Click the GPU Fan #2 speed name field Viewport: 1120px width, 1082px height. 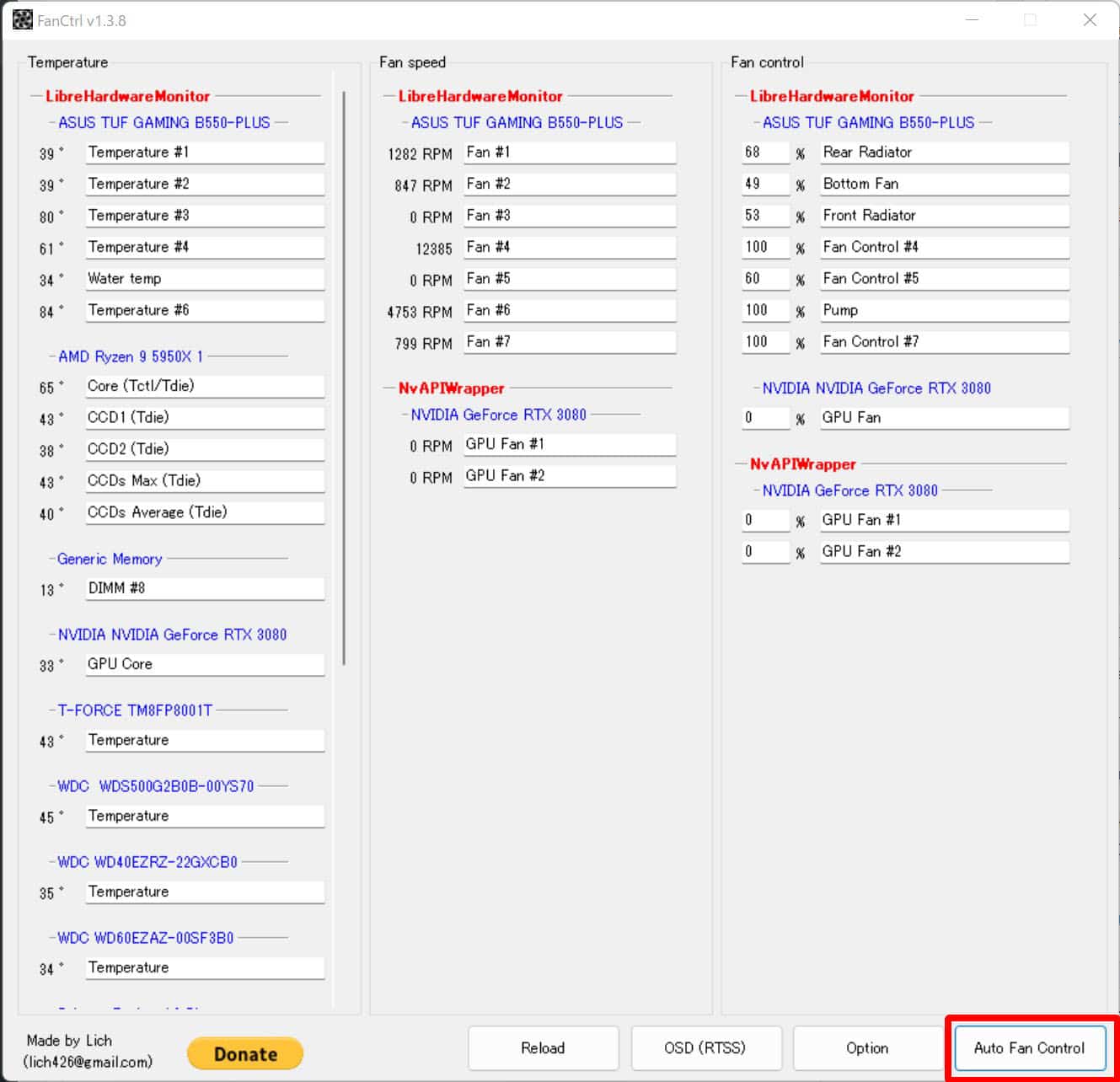click(570, 476)
